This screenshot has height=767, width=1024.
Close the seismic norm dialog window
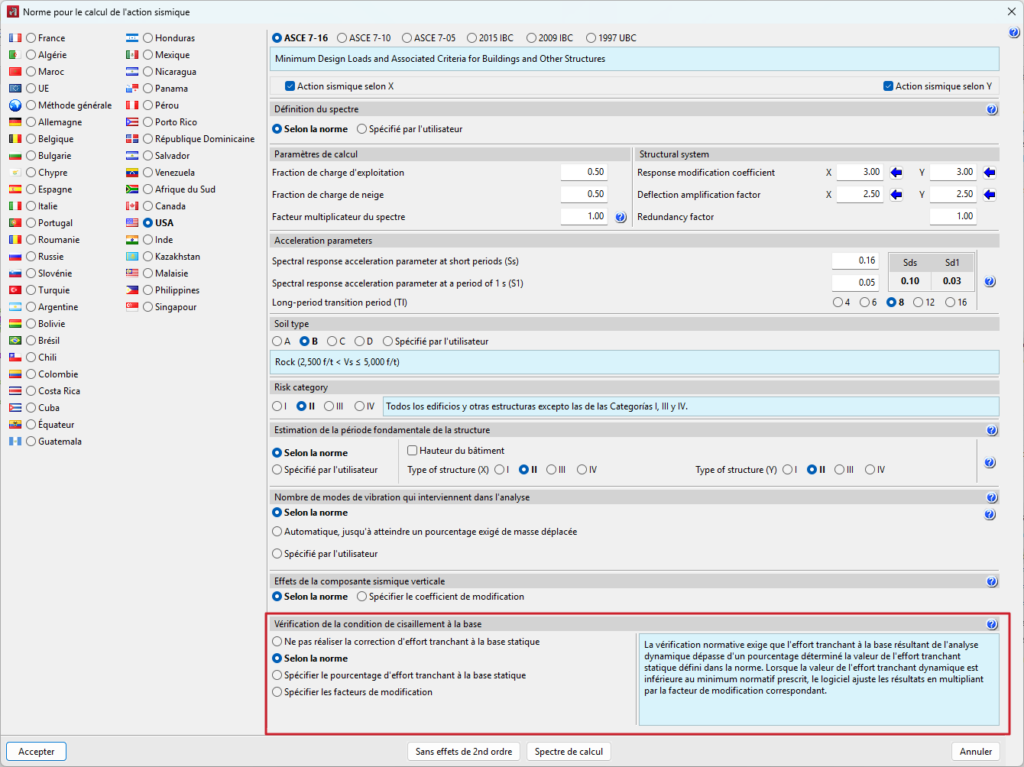click(x=1011, y=12)
